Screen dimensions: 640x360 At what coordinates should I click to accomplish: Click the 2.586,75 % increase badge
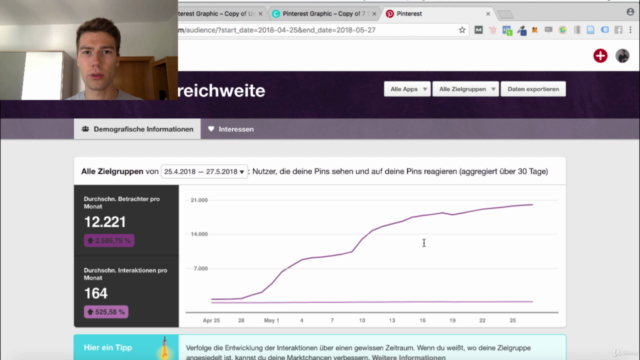[109, 240]
